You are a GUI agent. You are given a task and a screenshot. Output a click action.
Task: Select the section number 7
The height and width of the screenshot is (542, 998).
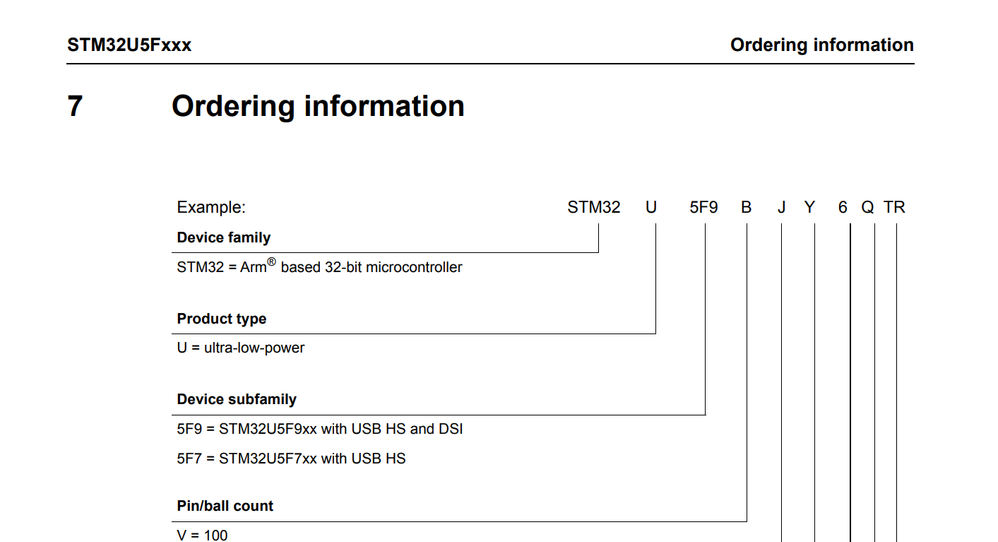pos(75,106)
